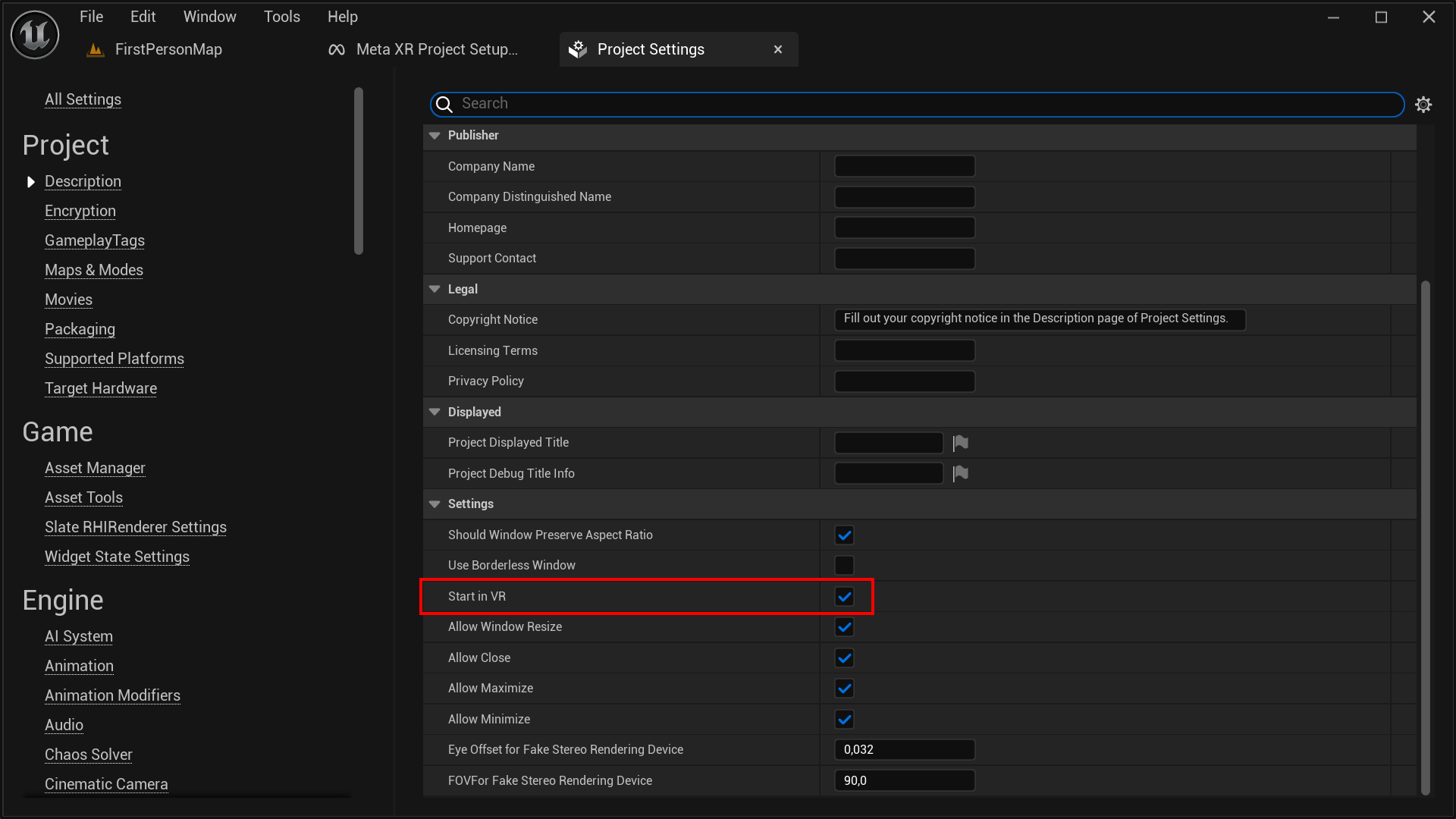Open All Settings in the sidebar
The image size is (1456, 819).
(82, 99)
